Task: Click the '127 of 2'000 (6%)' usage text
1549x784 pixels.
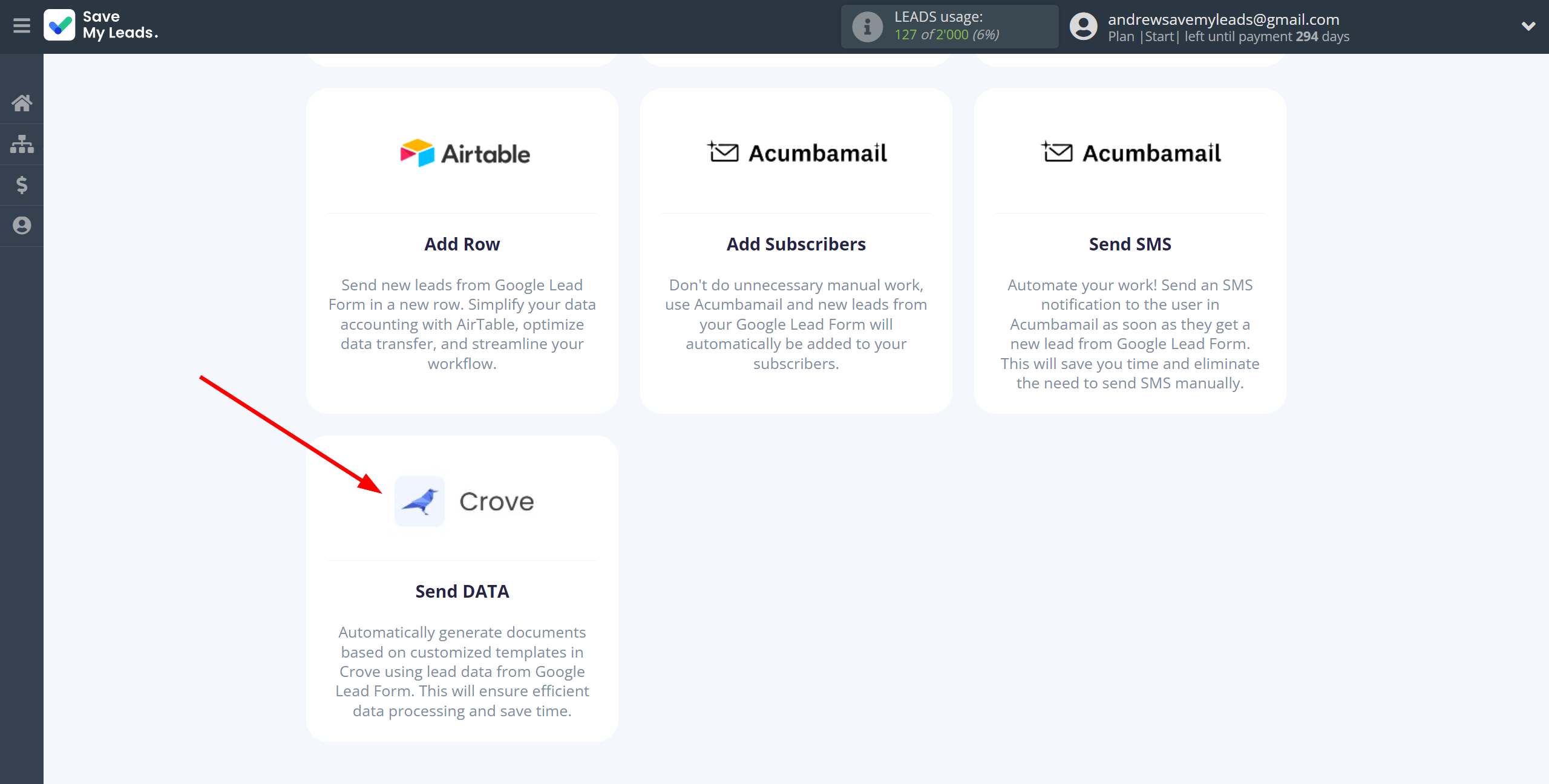Action: (x=947, y=35)
